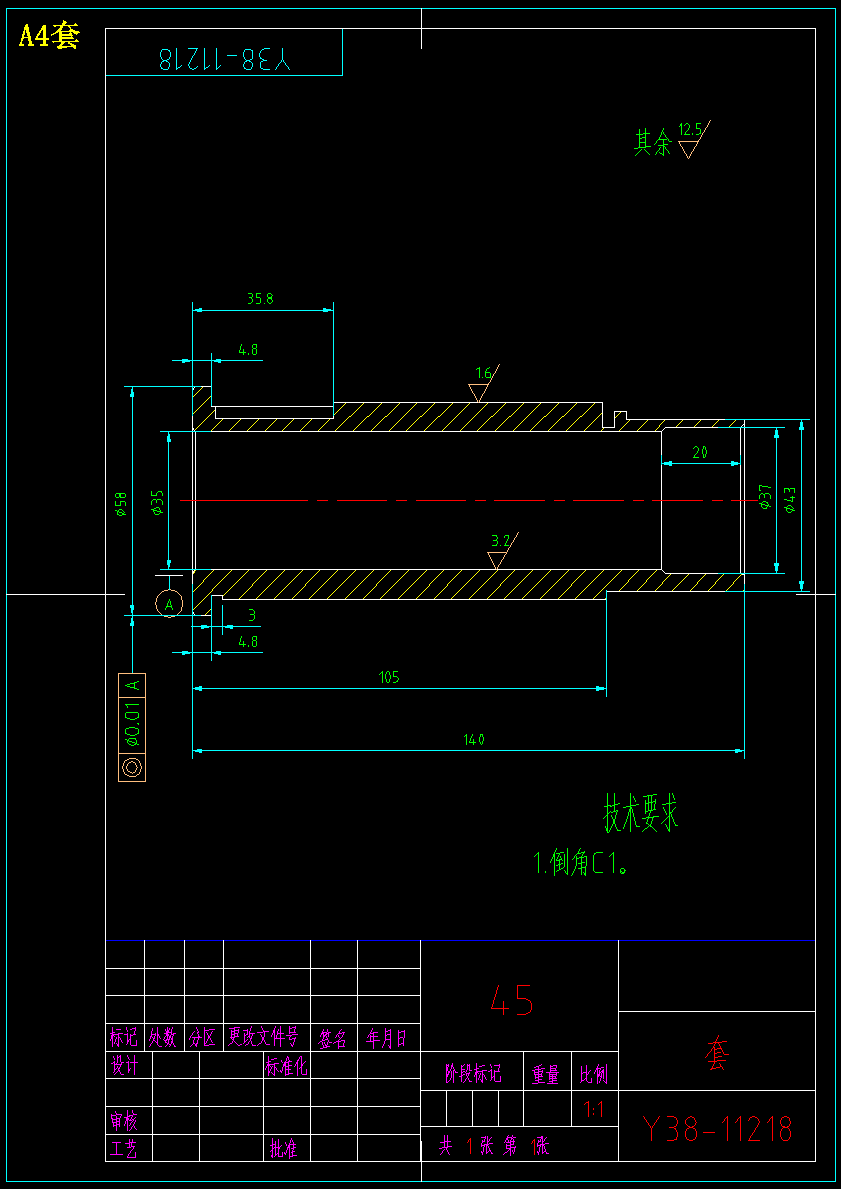
Task: Click the "处数" title block cell
Action: (x=164, y=1037)
